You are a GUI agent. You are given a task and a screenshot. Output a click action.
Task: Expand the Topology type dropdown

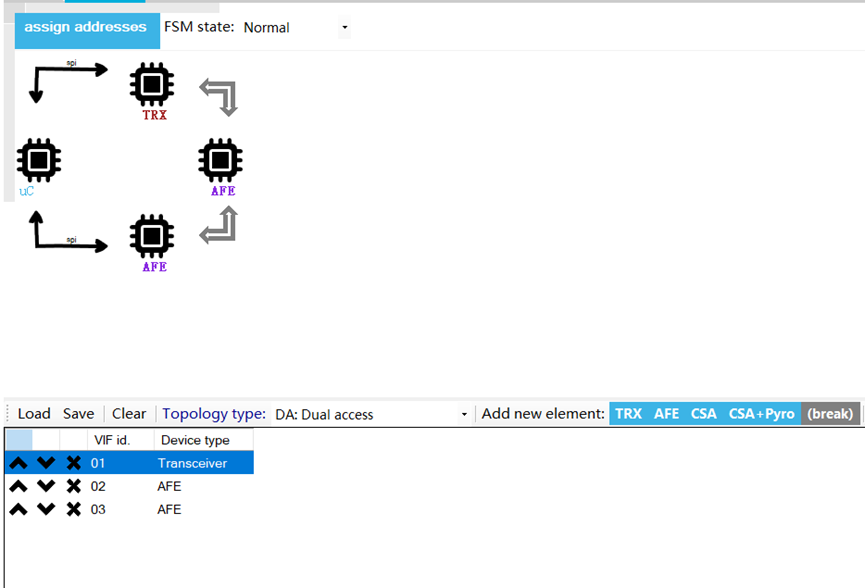point(371,414)
